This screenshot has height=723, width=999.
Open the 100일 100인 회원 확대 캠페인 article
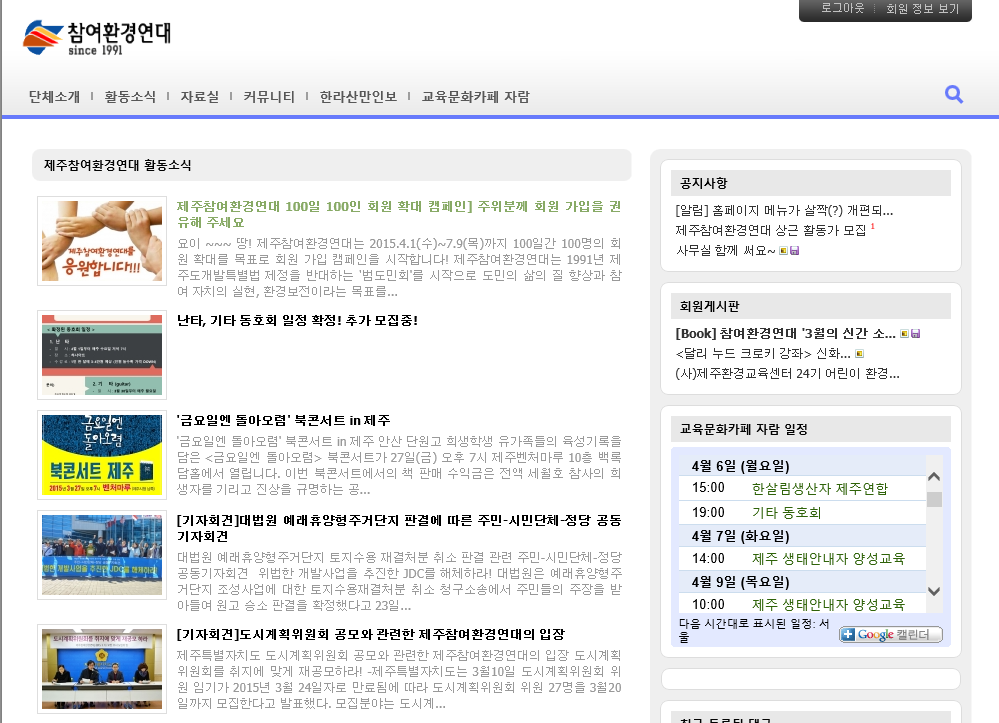[399, 214]
